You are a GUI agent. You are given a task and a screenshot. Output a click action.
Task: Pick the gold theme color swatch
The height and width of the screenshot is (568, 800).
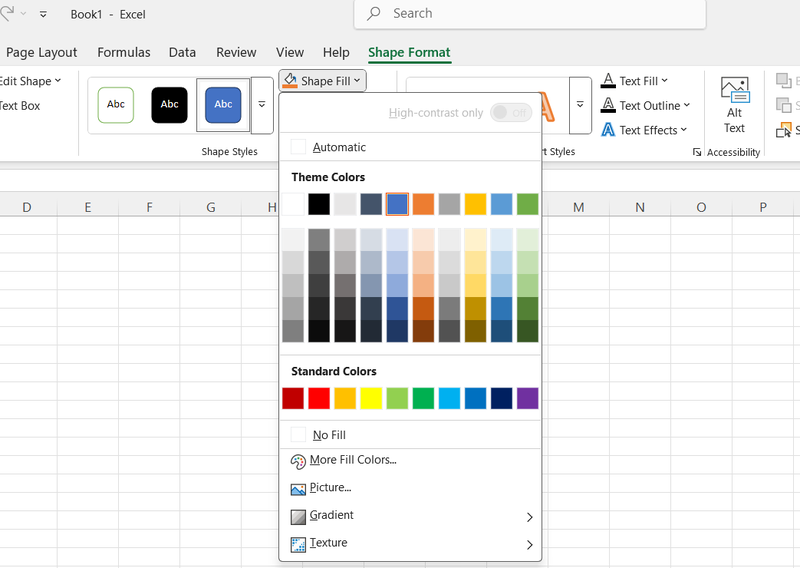(x=476, y=204)
